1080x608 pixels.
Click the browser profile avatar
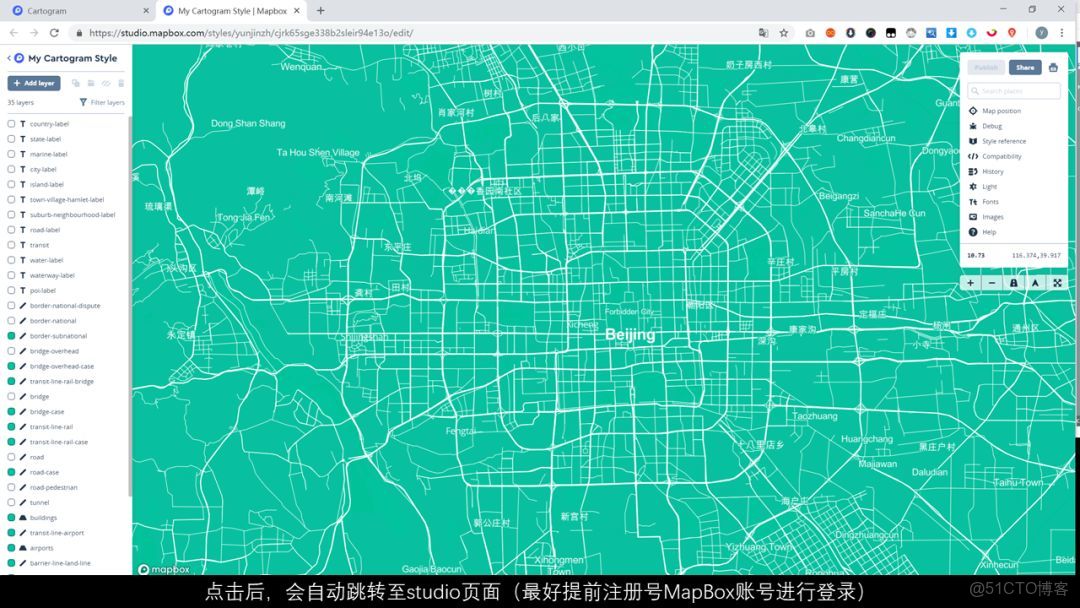coord(1041,32)
